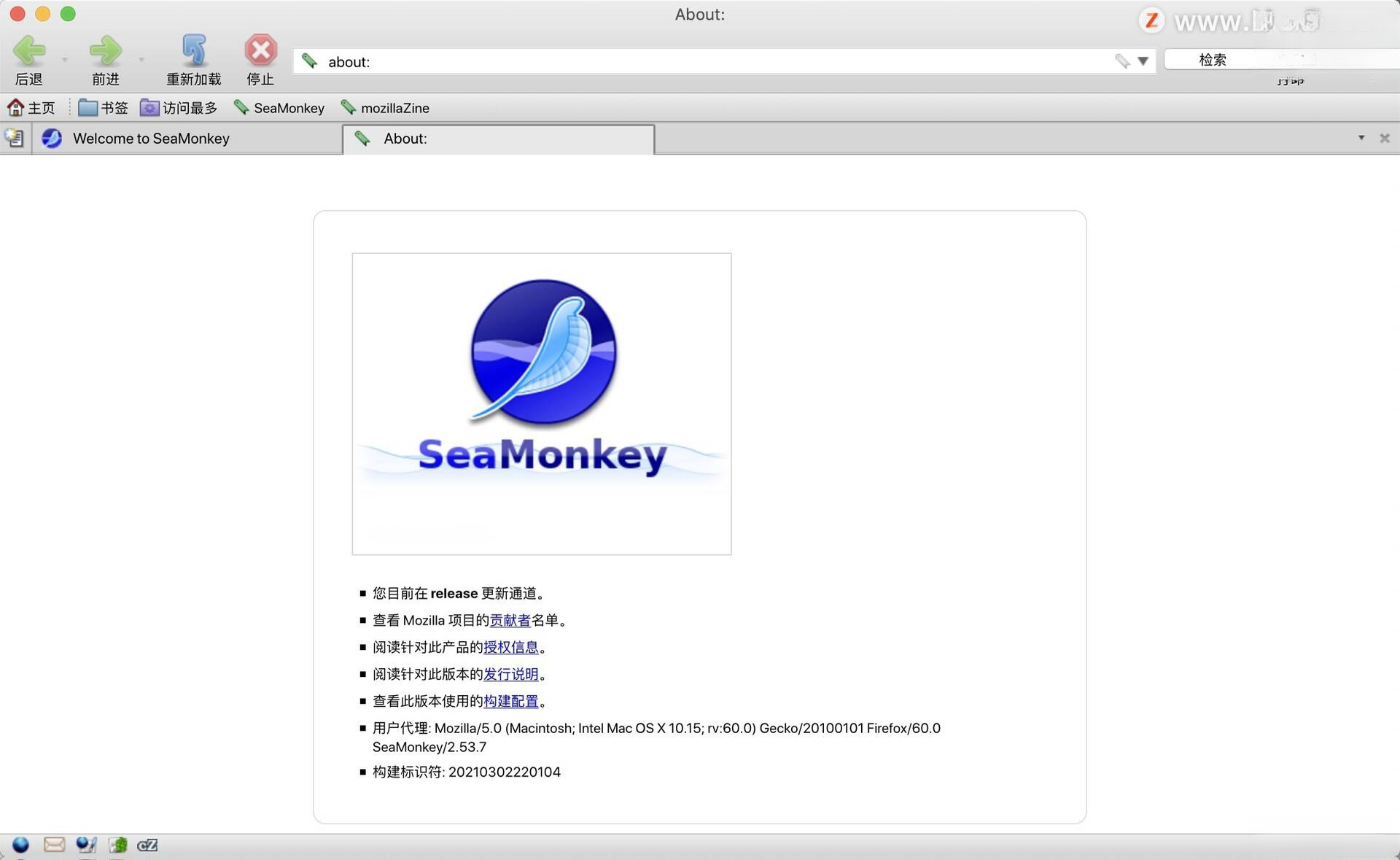The image size is (1400, 860).
Task: Stop loading with the red stop icon
Action: tap(260, 51)
